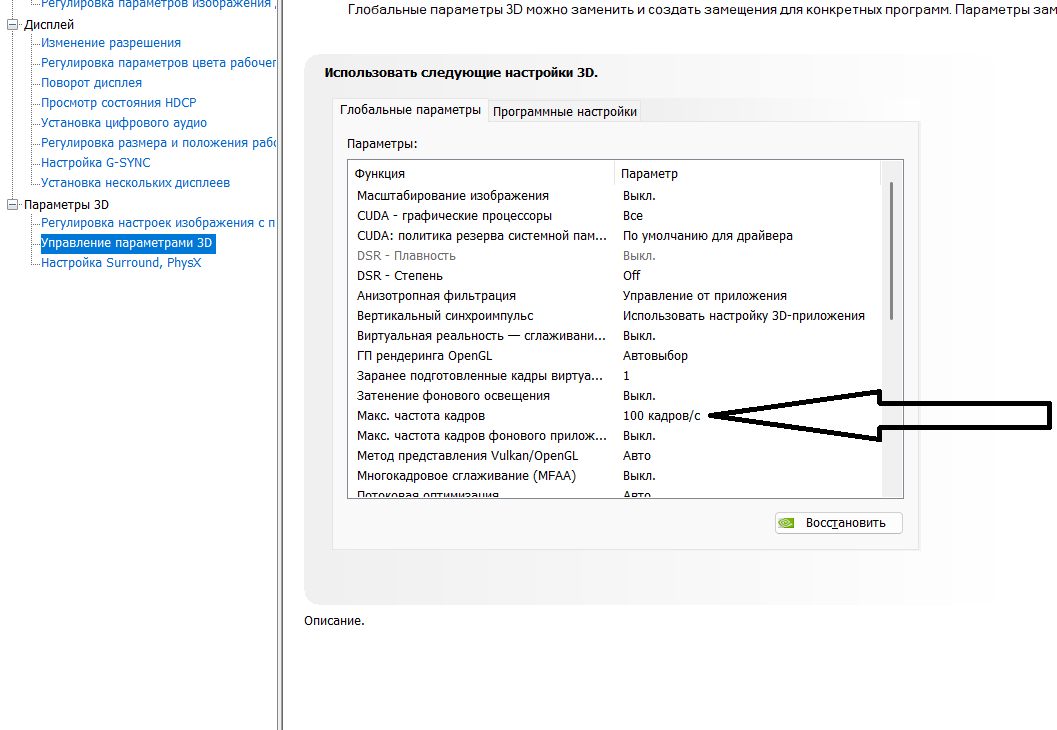
Task: Collapse the Параметры 3D tree section
Action: 12,204
